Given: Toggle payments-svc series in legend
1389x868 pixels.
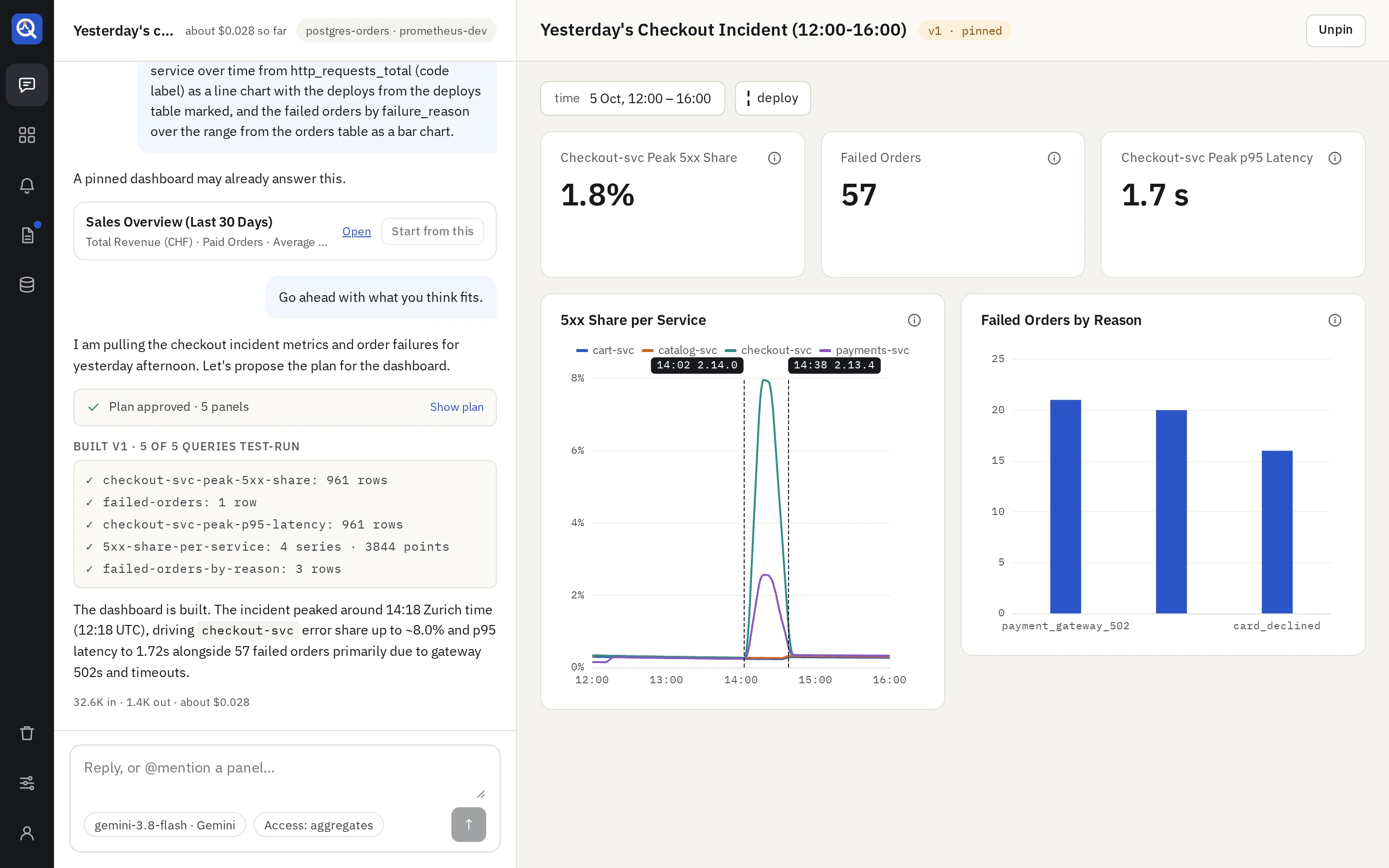Looking at the screenshot, I should (864, 350).
